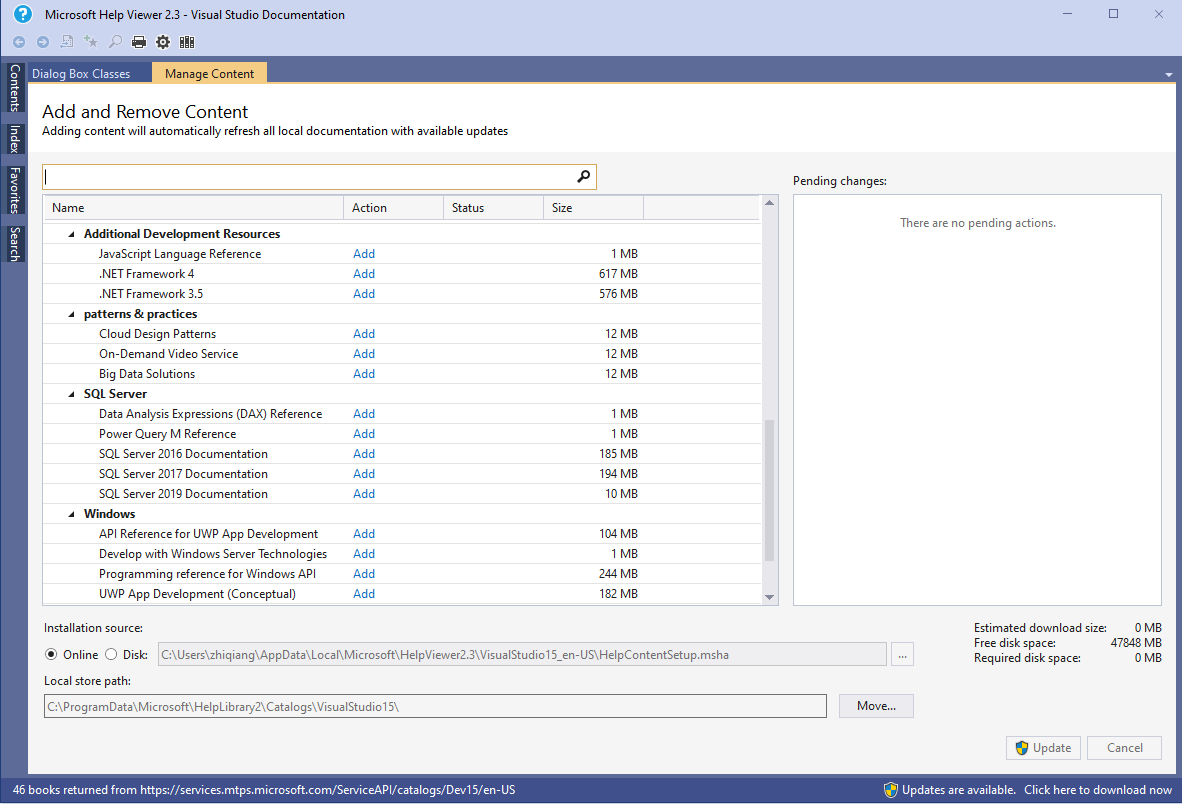Sort by the Action column header
Image resolution: width=1182 pixels, height=804 pixels.
pos(393,208)
